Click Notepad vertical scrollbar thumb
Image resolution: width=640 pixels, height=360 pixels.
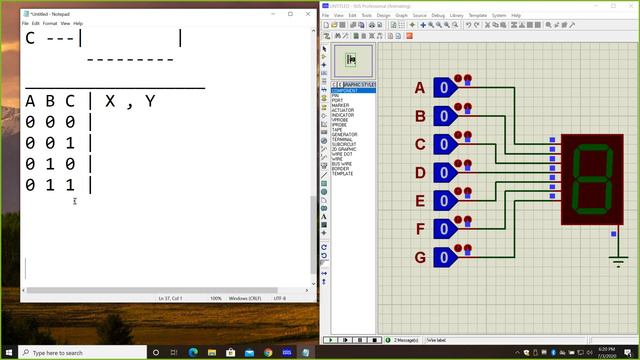tap(313, 235)
